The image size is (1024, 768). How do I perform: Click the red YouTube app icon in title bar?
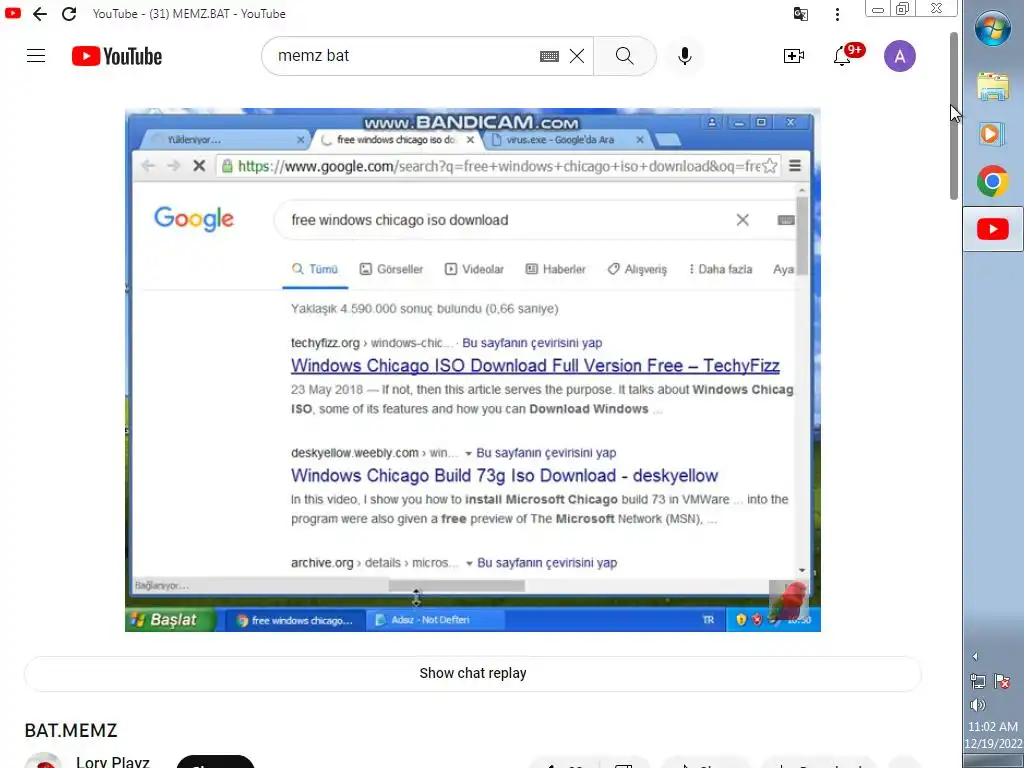pos(12,12)
